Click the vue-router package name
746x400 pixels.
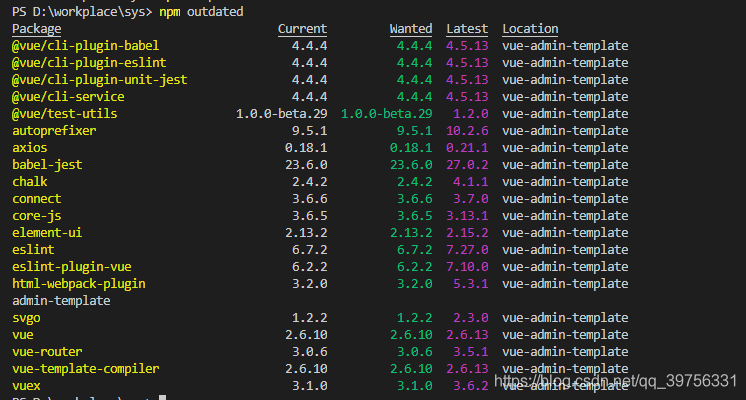point(47,351)
